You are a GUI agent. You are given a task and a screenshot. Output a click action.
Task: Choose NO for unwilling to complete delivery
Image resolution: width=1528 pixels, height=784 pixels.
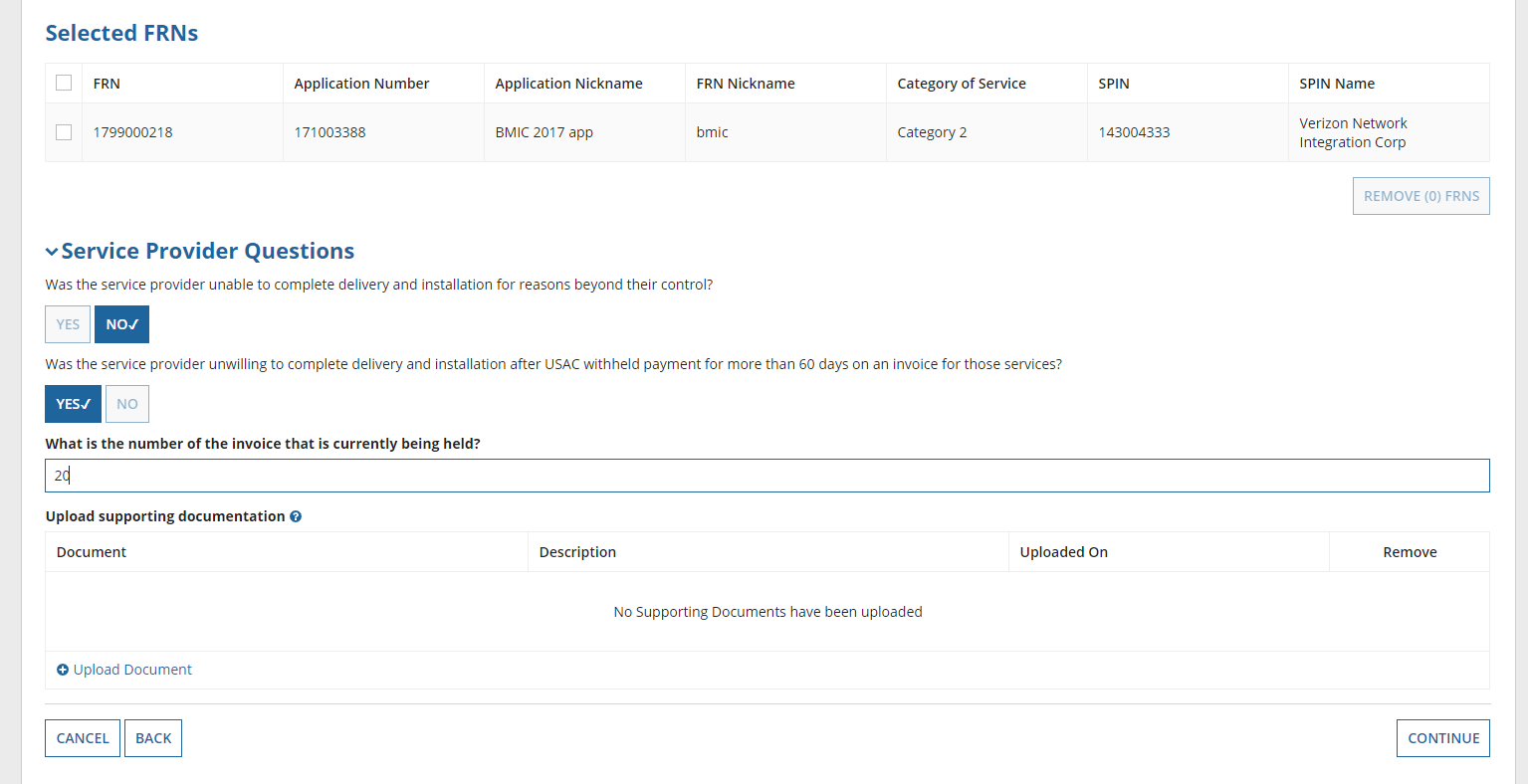click(127, 404)
